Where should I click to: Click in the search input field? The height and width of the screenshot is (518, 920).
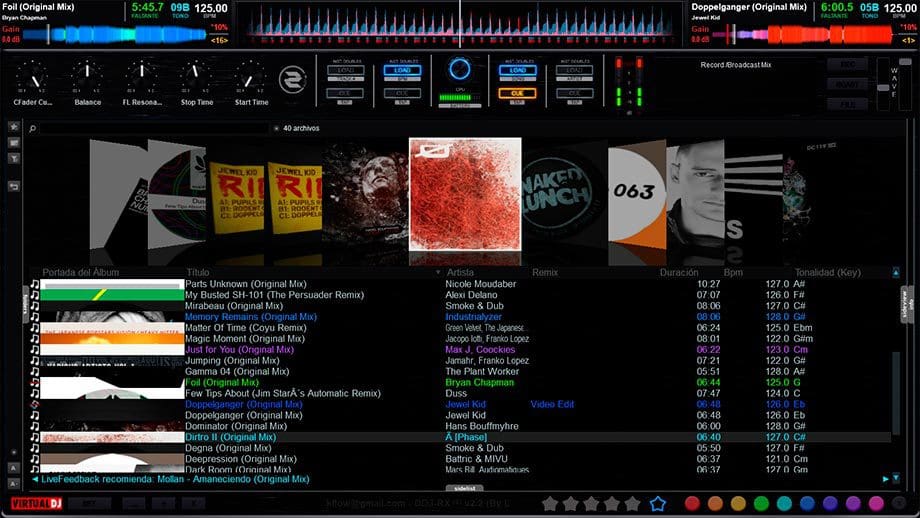[154, 128]
